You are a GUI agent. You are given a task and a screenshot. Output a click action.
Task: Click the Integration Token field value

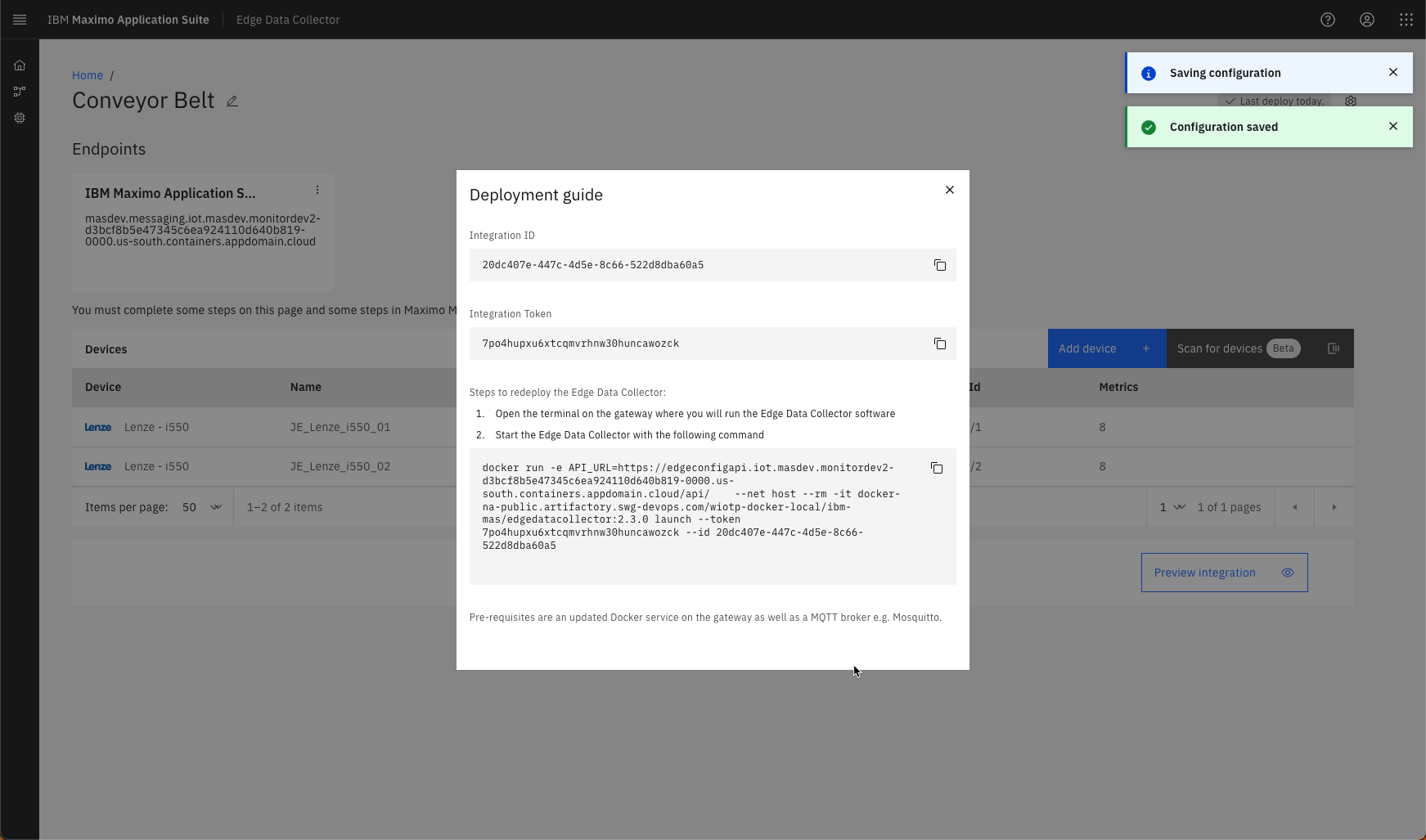[x=581, y=344]
